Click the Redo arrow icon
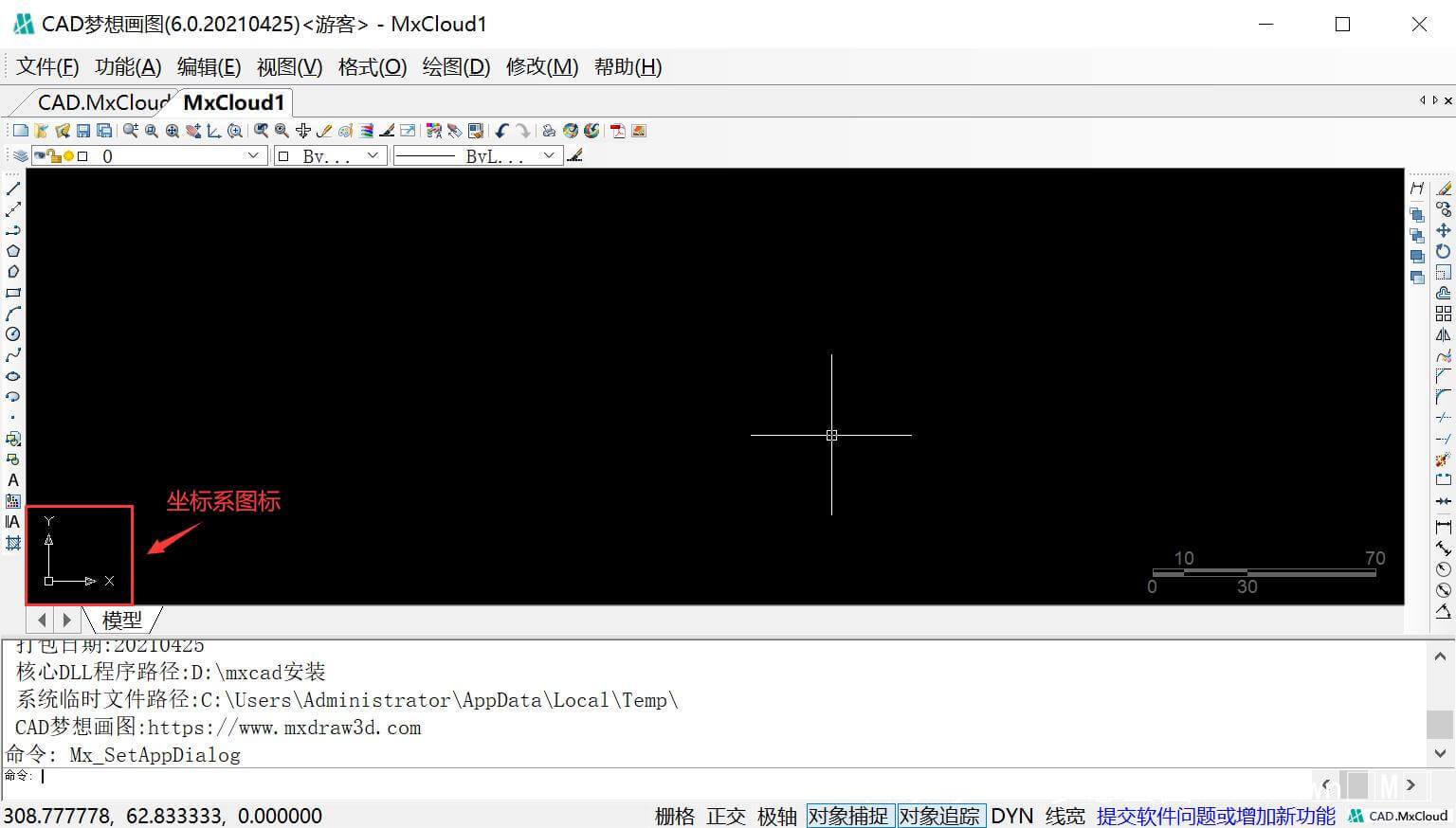This screenshot has height=828, width=1456. (522, 131)
